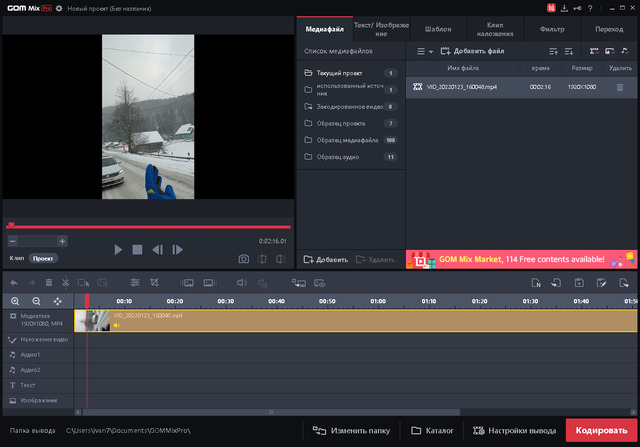The height and width of the screenshot is (447, 640).
Task: Filter media list by audio note icon
Action: point(625,51)
